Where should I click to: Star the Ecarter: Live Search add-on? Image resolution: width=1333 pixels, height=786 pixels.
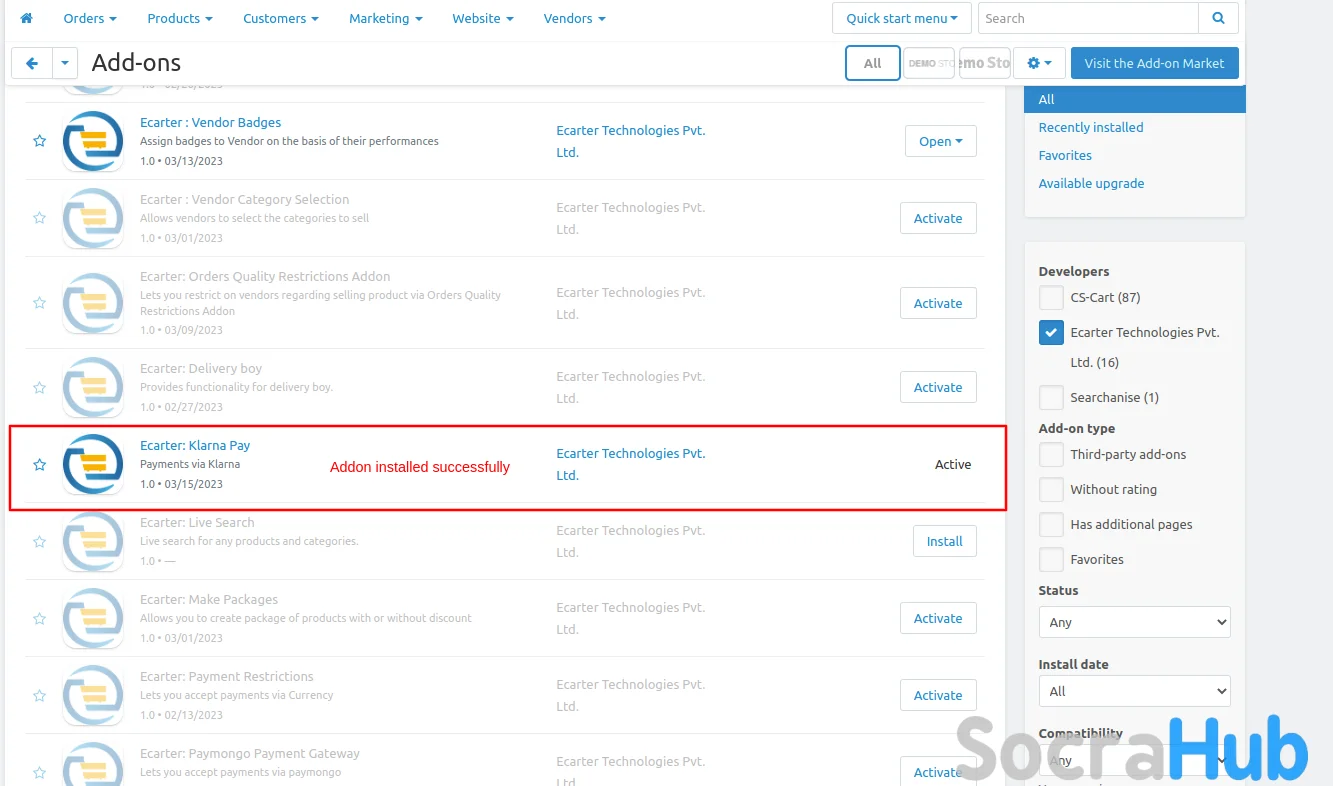[x=40, y=541]
